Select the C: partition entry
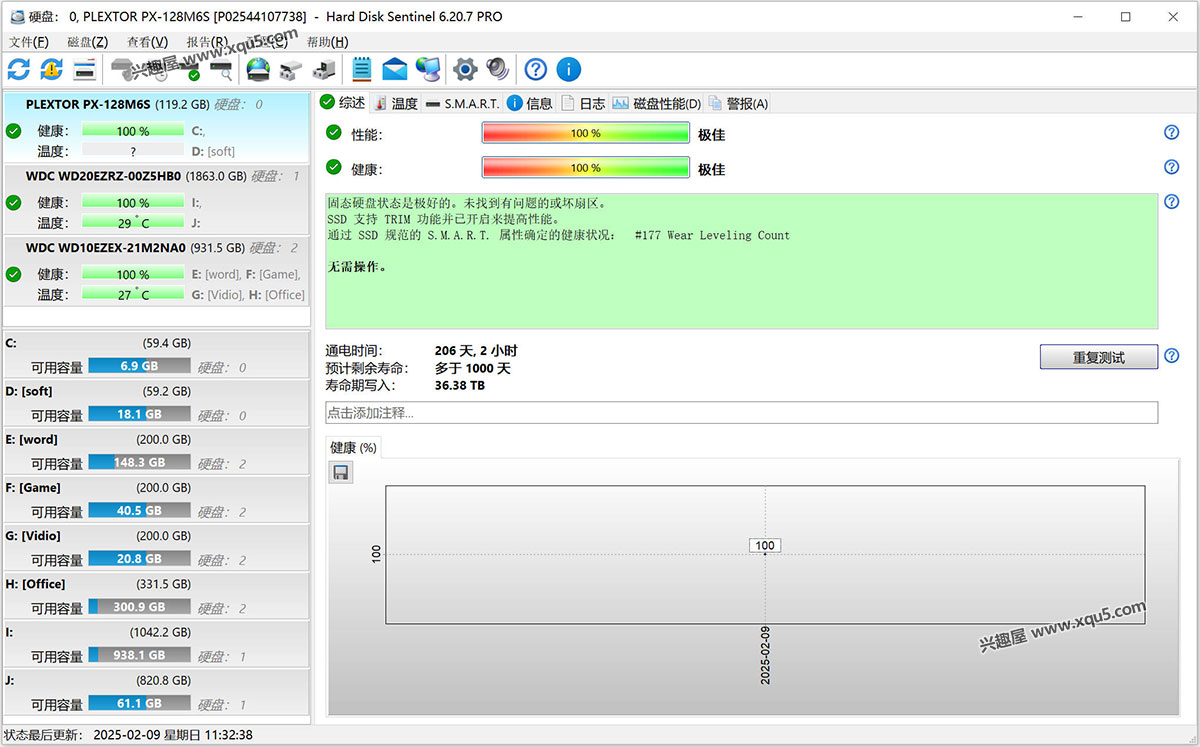The height and width of the screenshot is (747, 1200). (157, 355)
